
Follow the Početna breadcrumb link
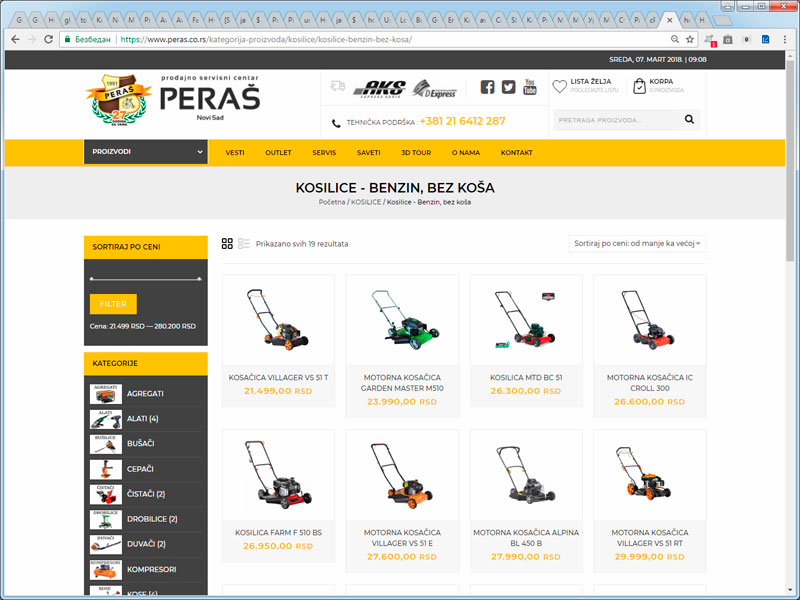[332, 202]
